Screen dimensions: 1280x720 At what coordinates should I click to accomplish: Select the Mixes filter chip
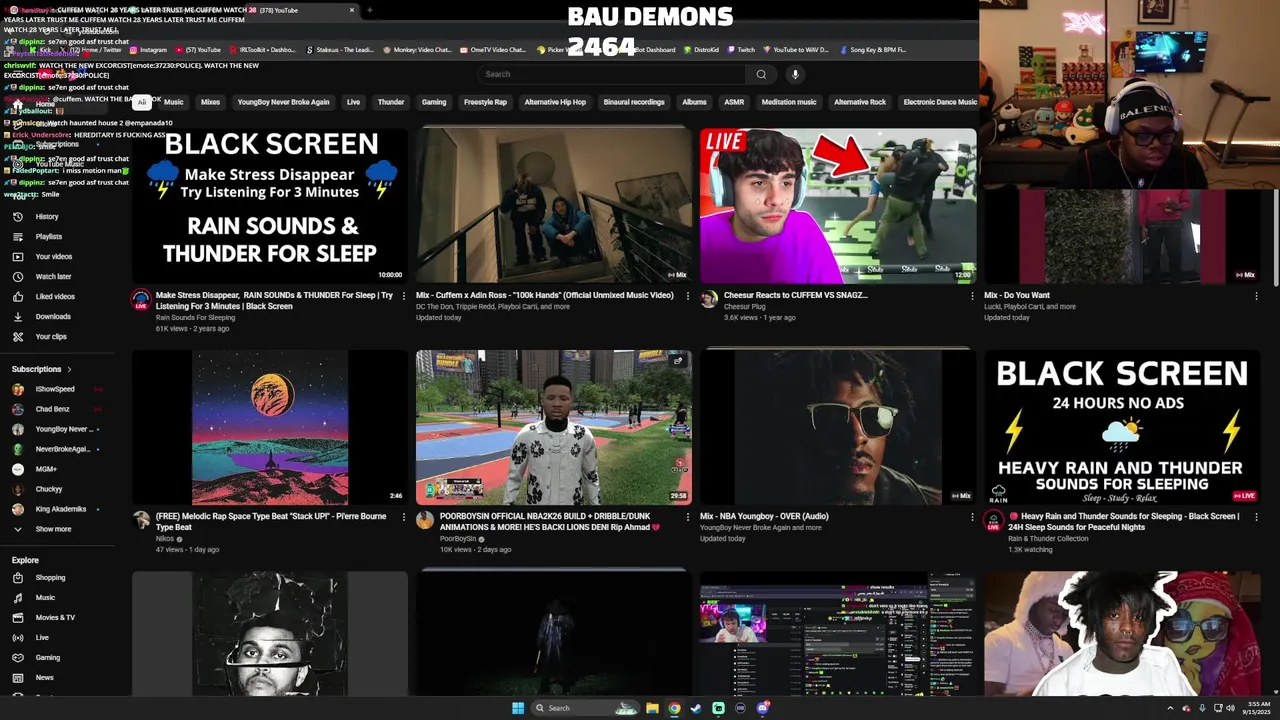tap(210, 102)
